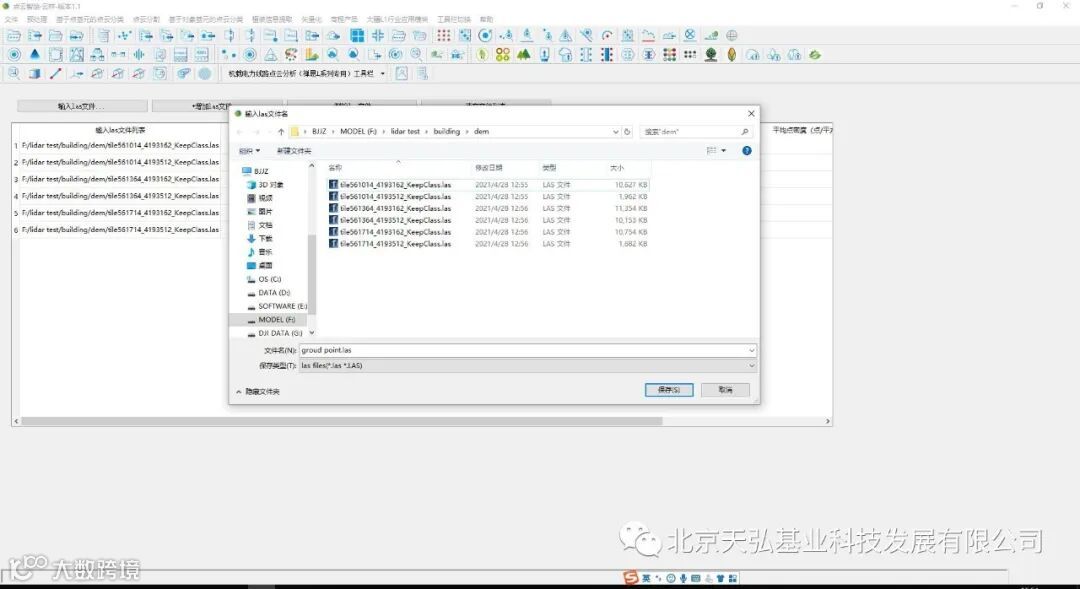Click the magnifier icon in third toolbar row
The width and height of the screenshot is (1080, 589).
click(x=14, y=74)
